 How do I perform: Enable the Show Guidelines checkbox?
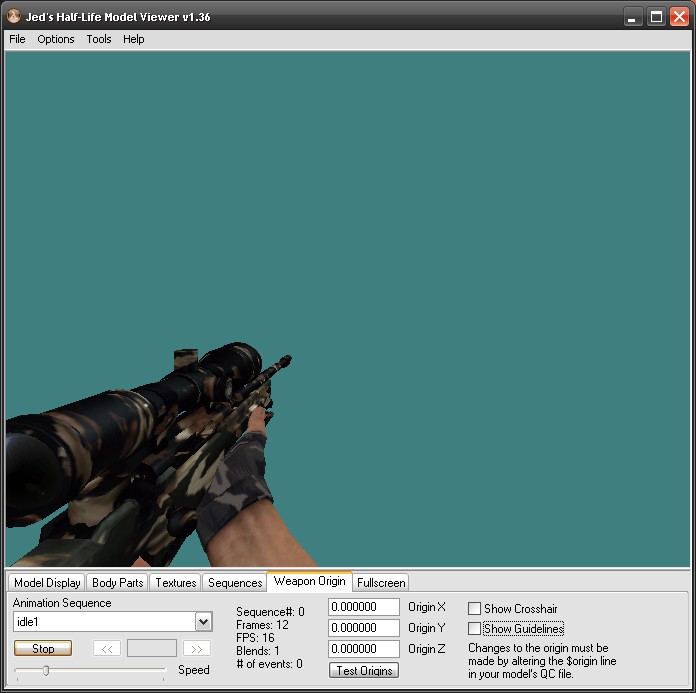(x=475, y=629)
